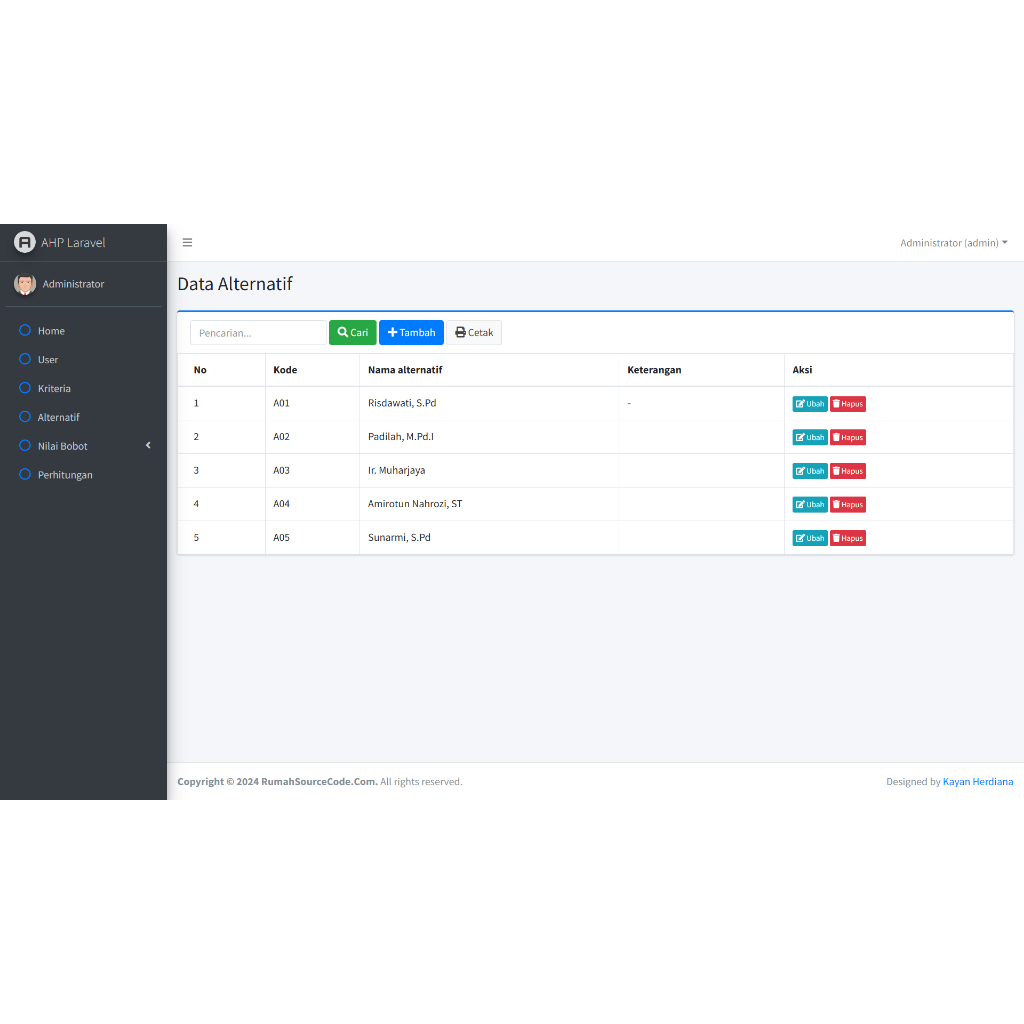
Task: Select the Home menu item
Action: click(x=50, y=330)
